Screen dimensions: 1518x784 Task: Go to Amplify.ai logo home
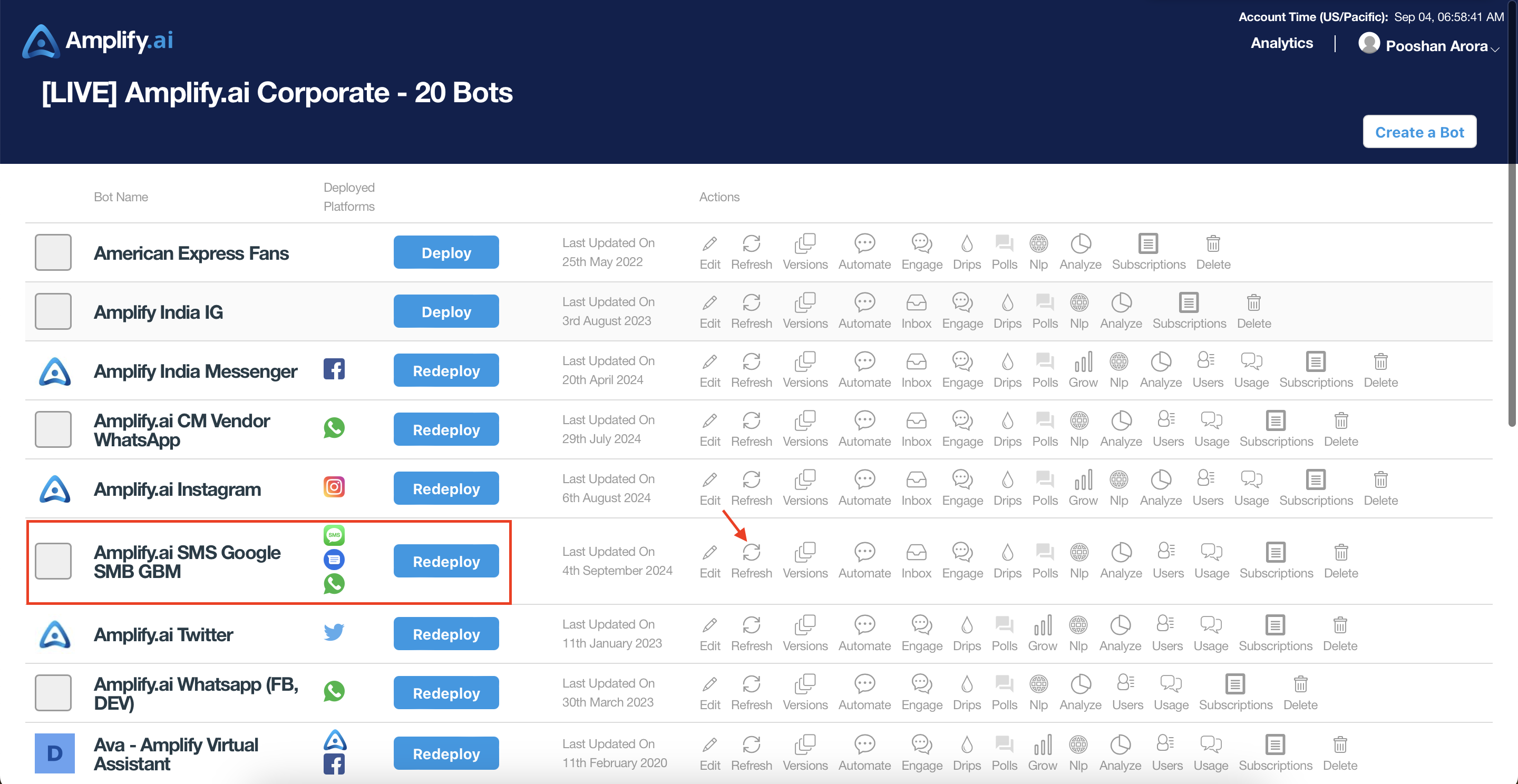[97, 41]
